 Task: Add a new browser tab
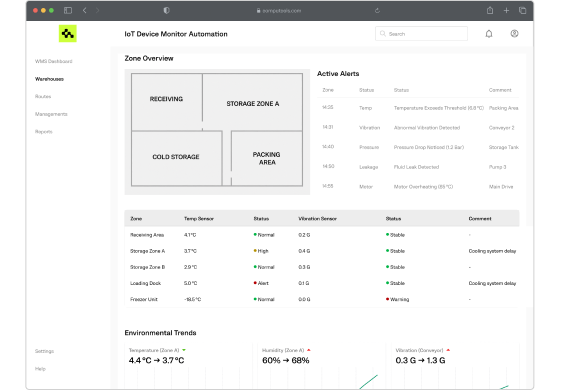[x=506, y=10]
